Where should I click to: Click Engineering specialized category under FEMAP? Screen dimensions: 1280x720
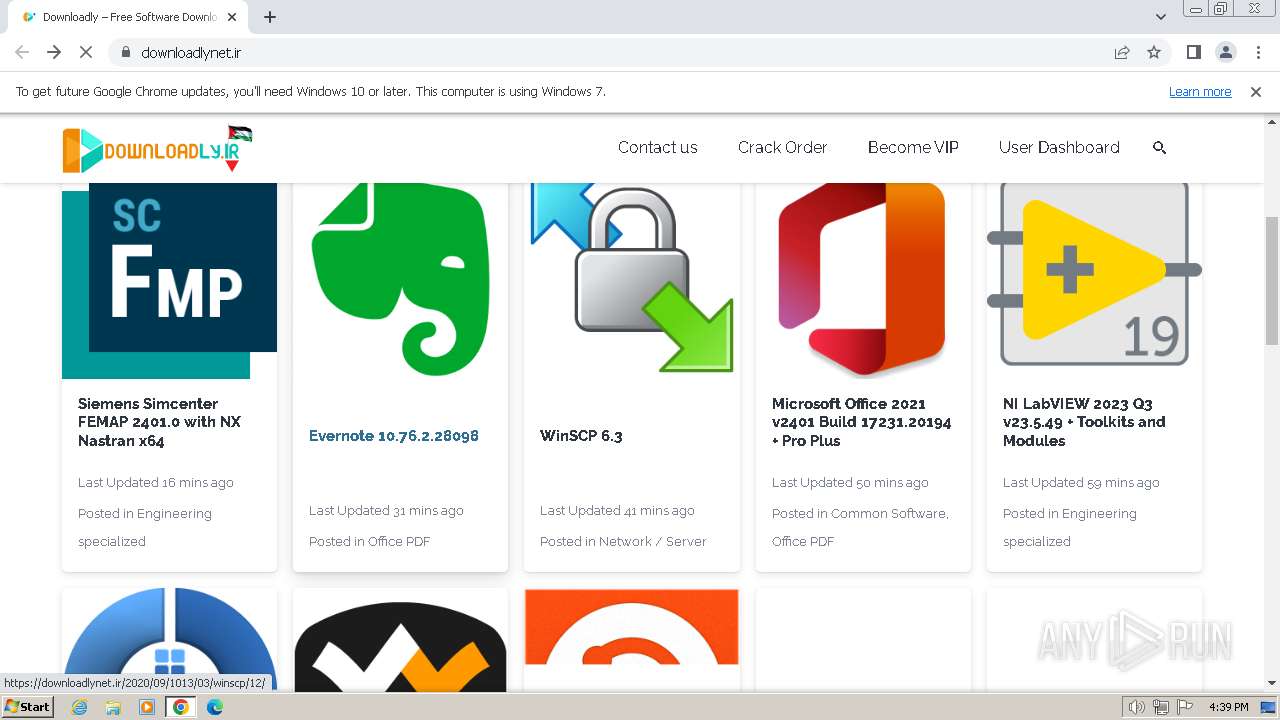click(x=145, y=527)
